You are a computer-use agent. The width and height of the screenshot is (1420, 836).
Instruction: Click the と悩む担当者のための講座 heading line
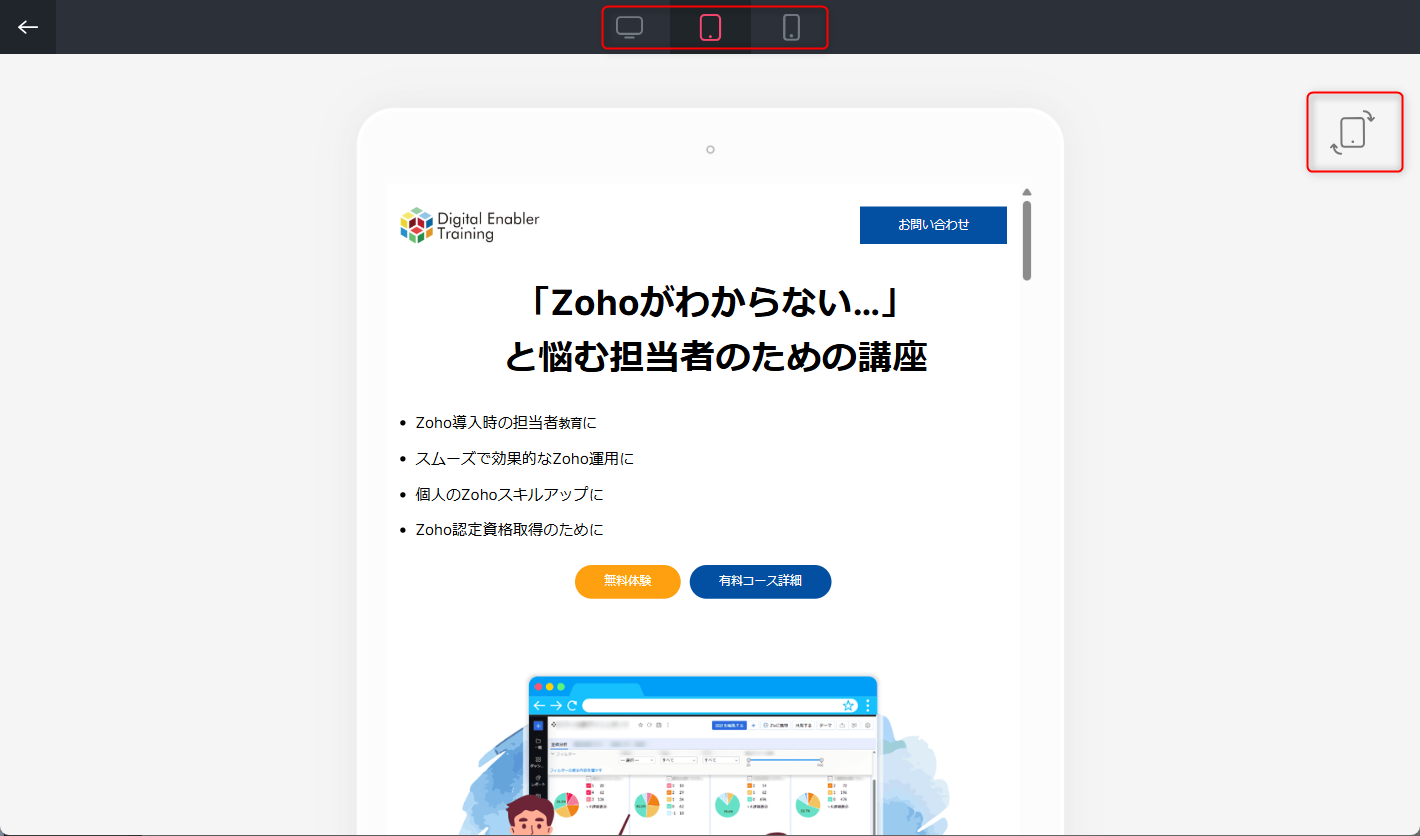click(x=716, y=357)
